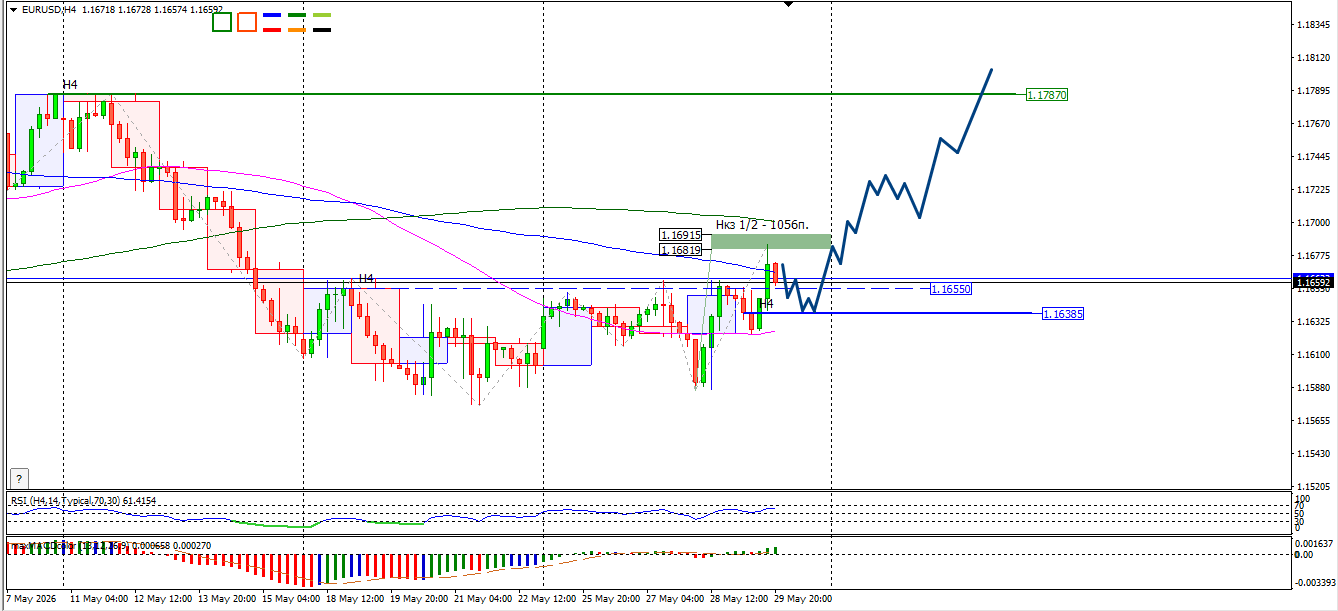Click the question mark help button
The image size is (1338, 611).
pyautogui.click(x=19, y=478)
